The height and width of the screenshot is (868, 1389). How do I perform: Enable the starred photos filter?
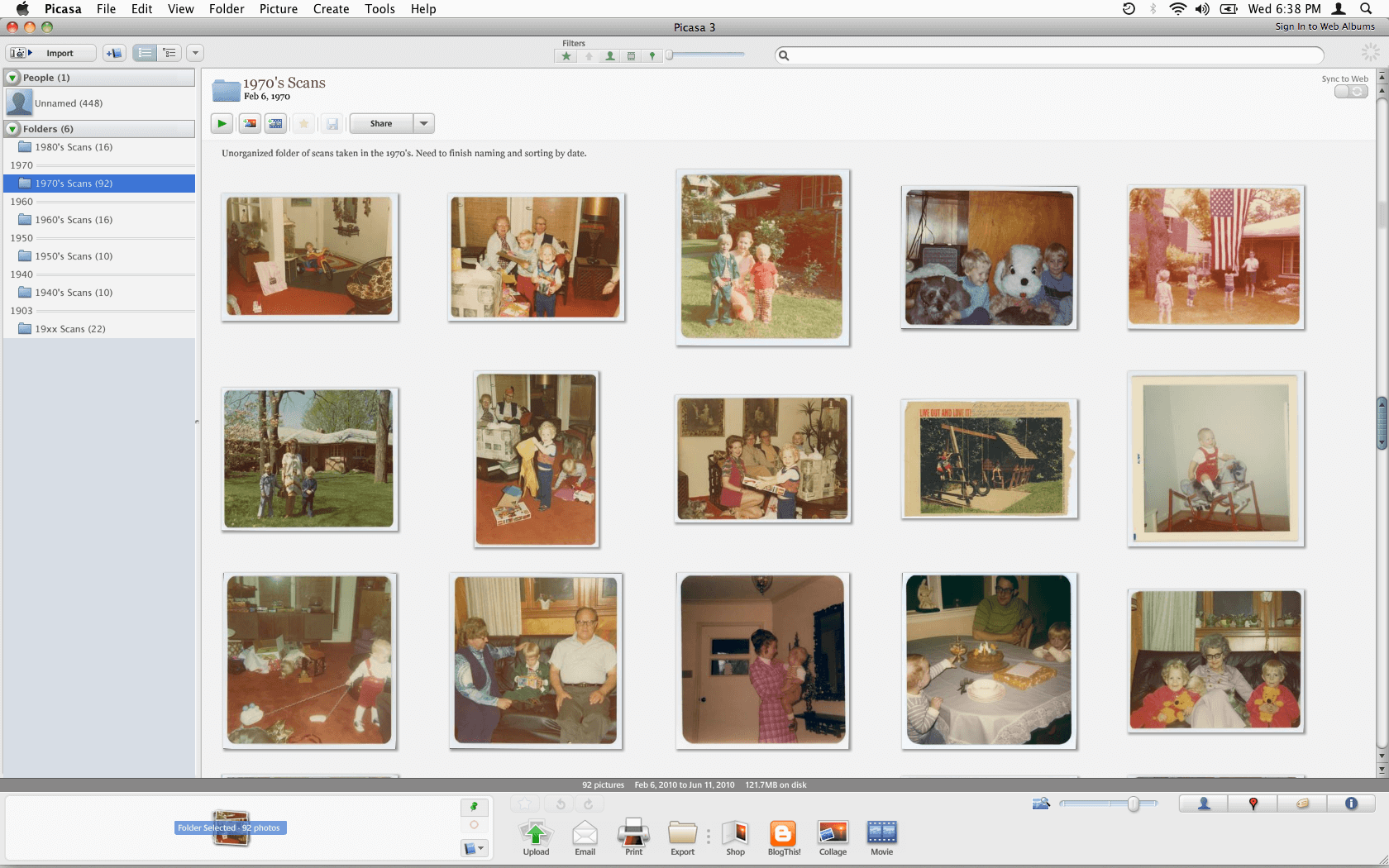tap(566, 55)
